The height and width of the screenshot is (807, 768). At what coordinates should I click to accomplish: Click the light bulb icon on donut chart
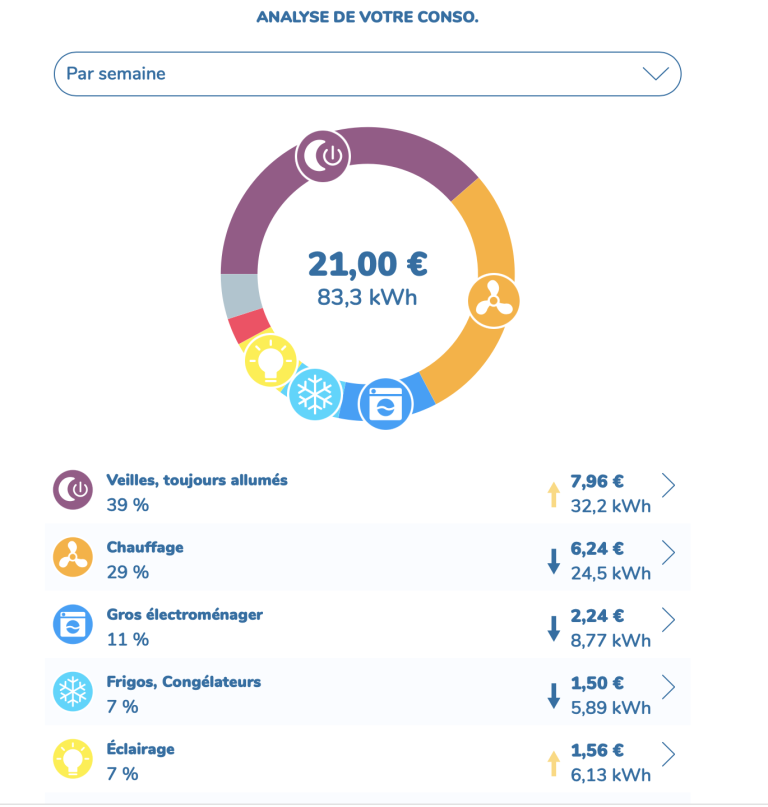click(271, 361)
